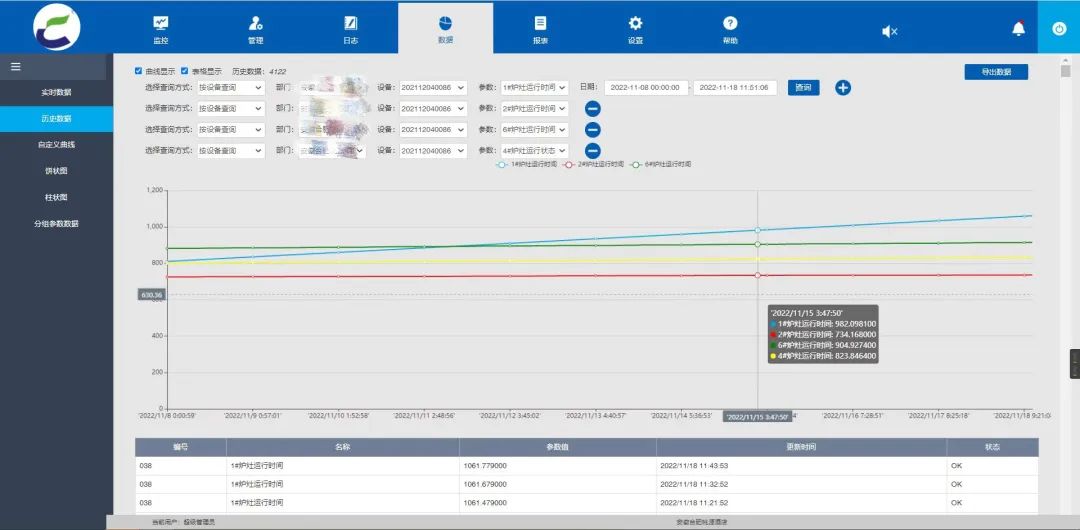Open 自定义曲线 in the sidebar

(56, 145)
